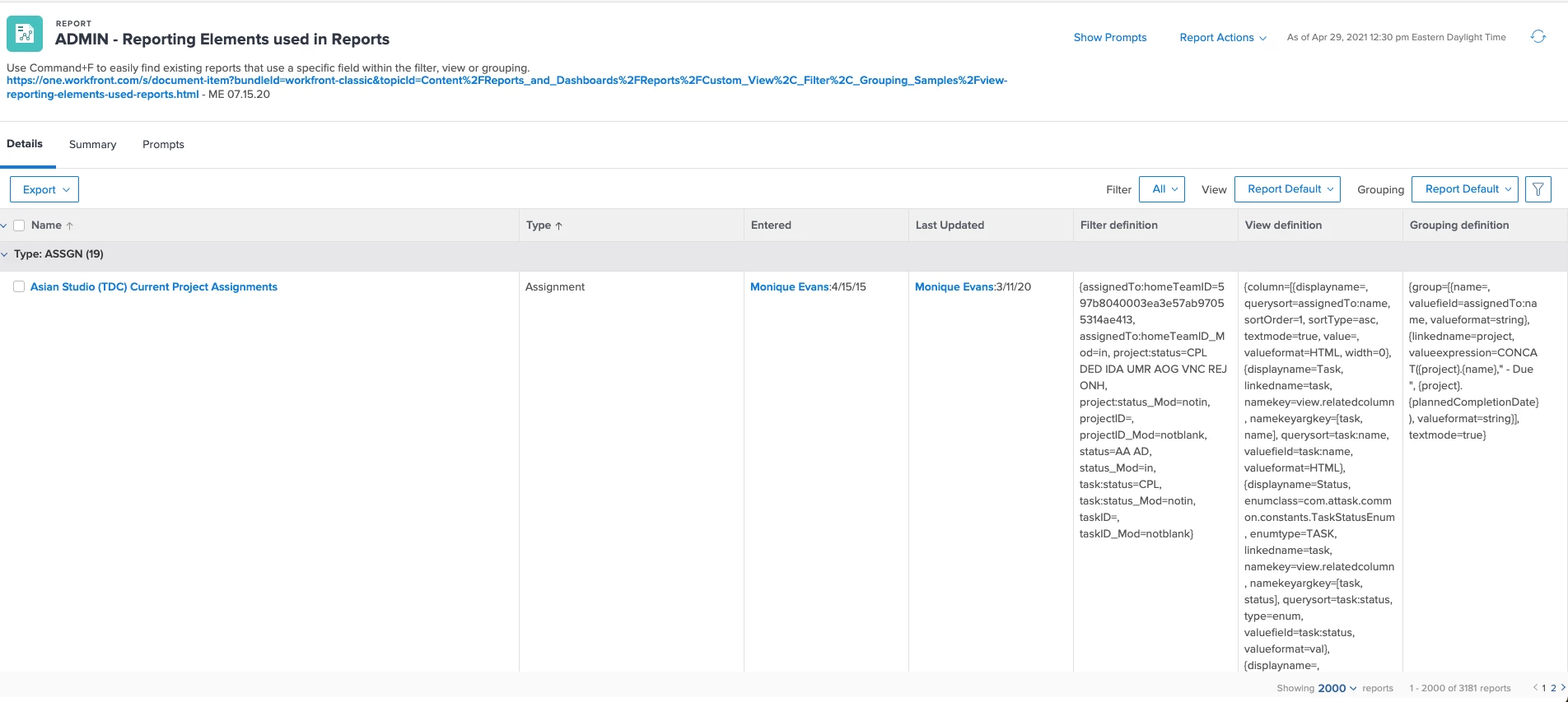Click the filter definition text starting assignedTo:homeTeamID
The height and width of the screenshot is (702, 1568).
1153,410
